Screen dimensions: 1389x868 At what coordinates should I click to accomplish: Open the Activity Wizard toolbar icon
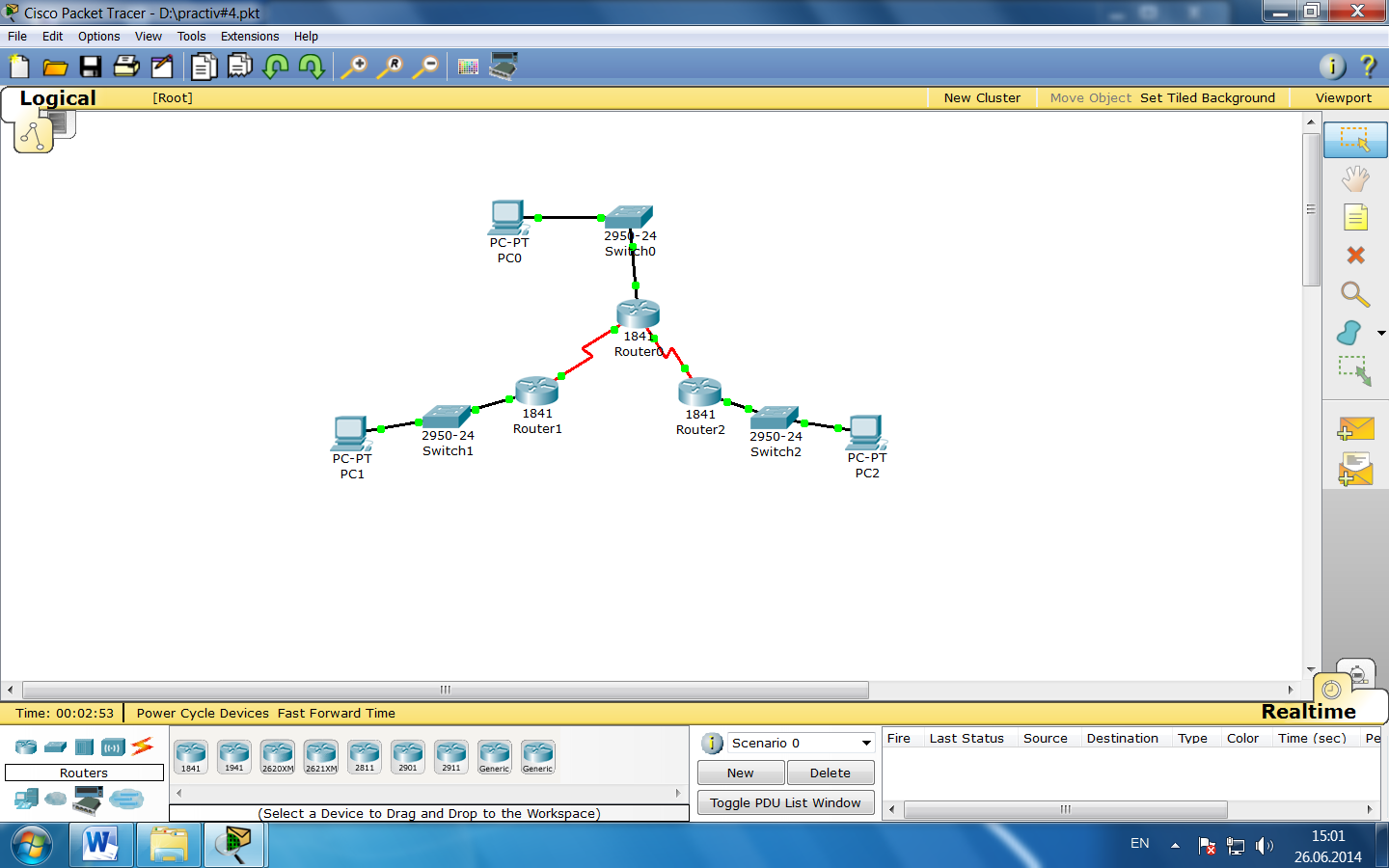pos(162,67)
